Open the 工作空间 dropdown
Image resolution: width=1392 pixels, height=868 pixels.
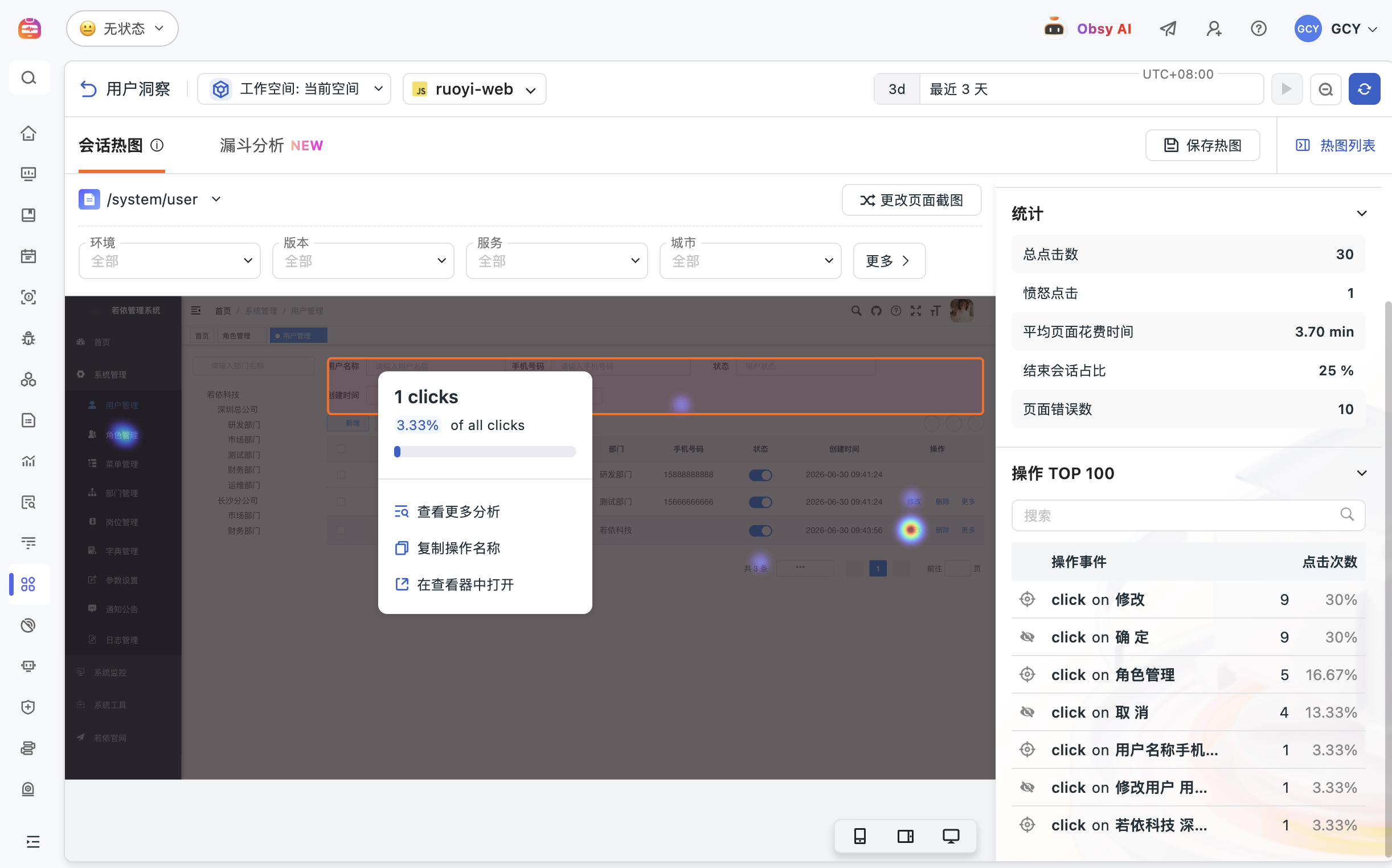pyautogui.click(x=294, y=89)
